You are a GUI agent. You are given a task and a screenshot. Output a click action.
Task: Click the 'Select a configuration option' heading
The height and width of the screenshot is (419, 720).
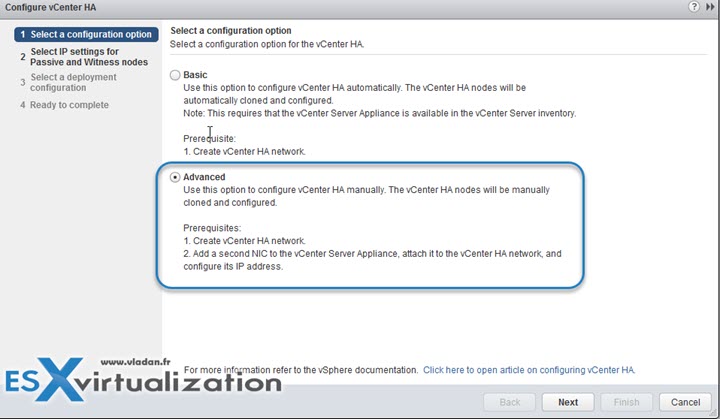pyautogui.click(x=231, y=30)
